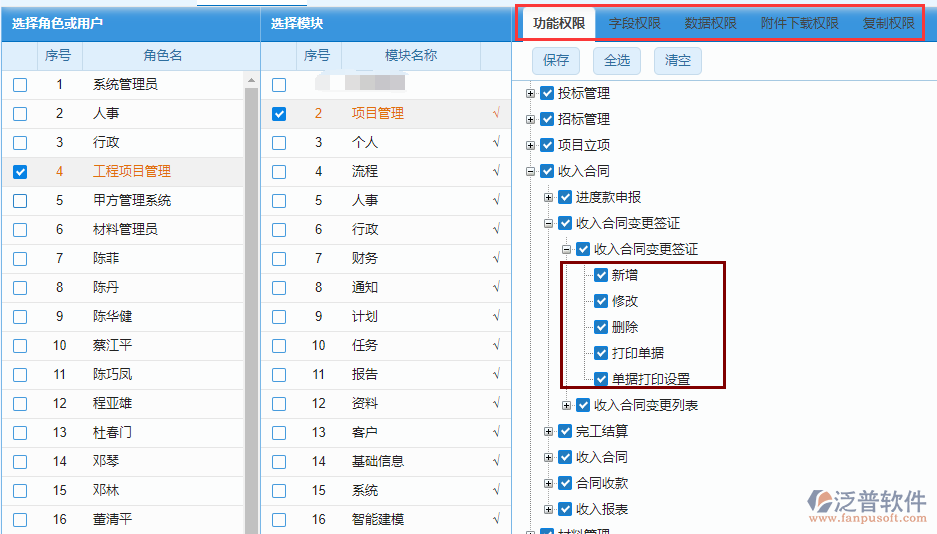
Task: Uncheck the 工程项目管理 role checkbox
Action: (x=20, y=172)
